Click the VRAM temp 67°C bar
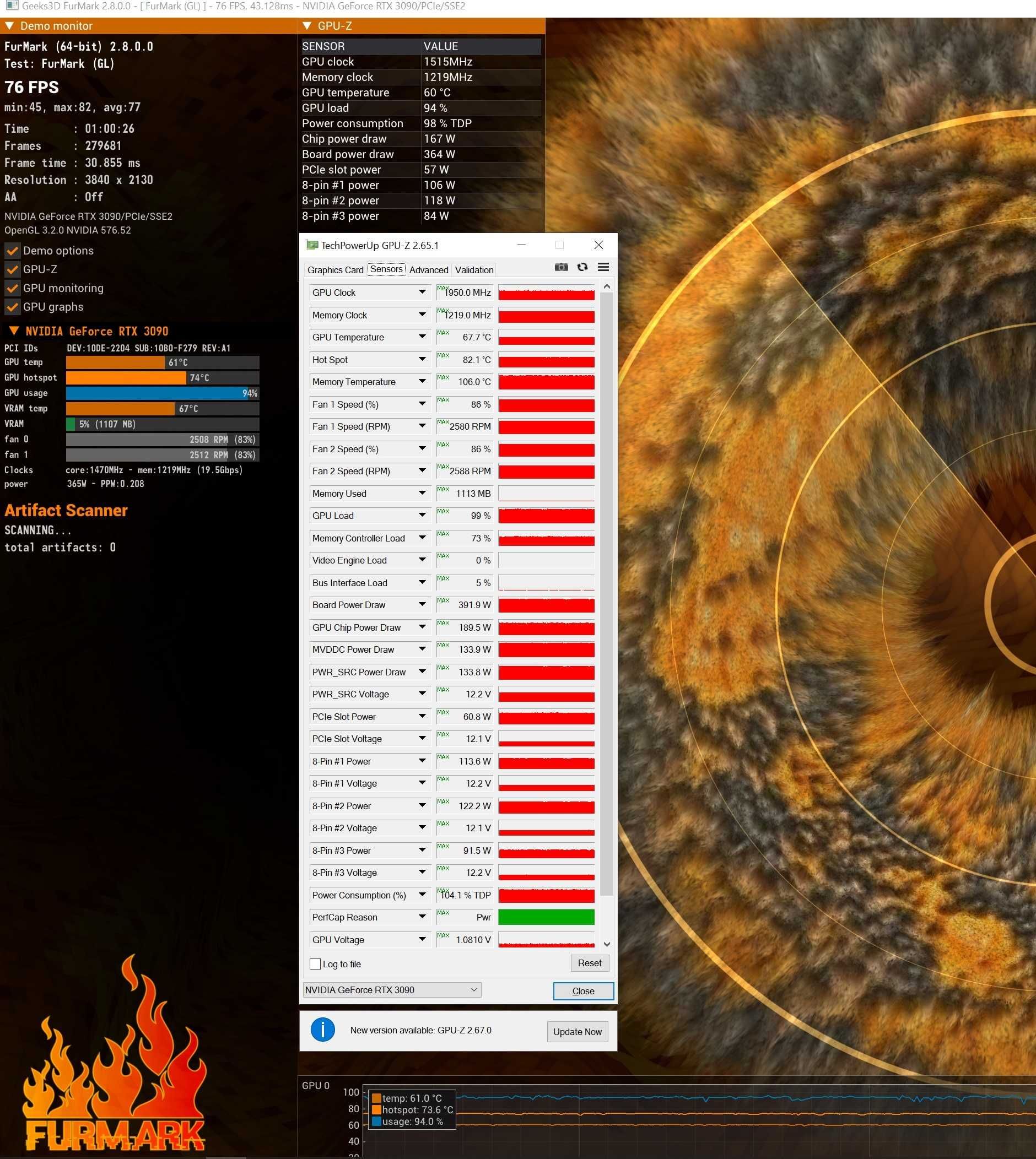Viewport: 1036px width, 1159px height. 162,409
